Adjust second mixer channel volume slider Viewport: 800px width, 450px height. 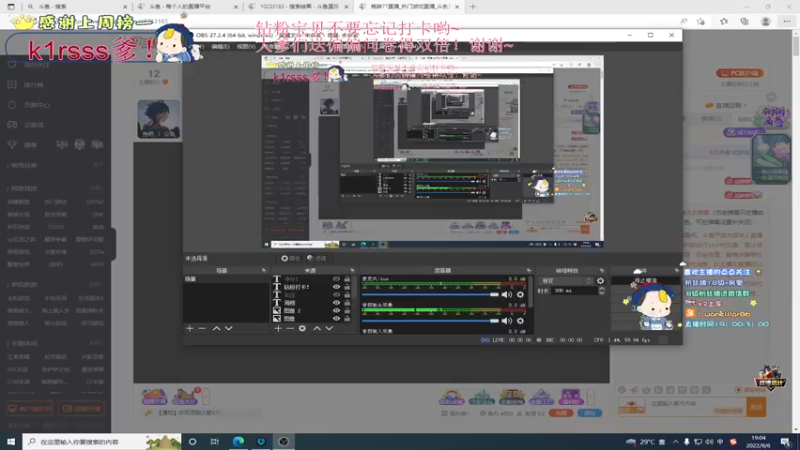coord(430,321)
